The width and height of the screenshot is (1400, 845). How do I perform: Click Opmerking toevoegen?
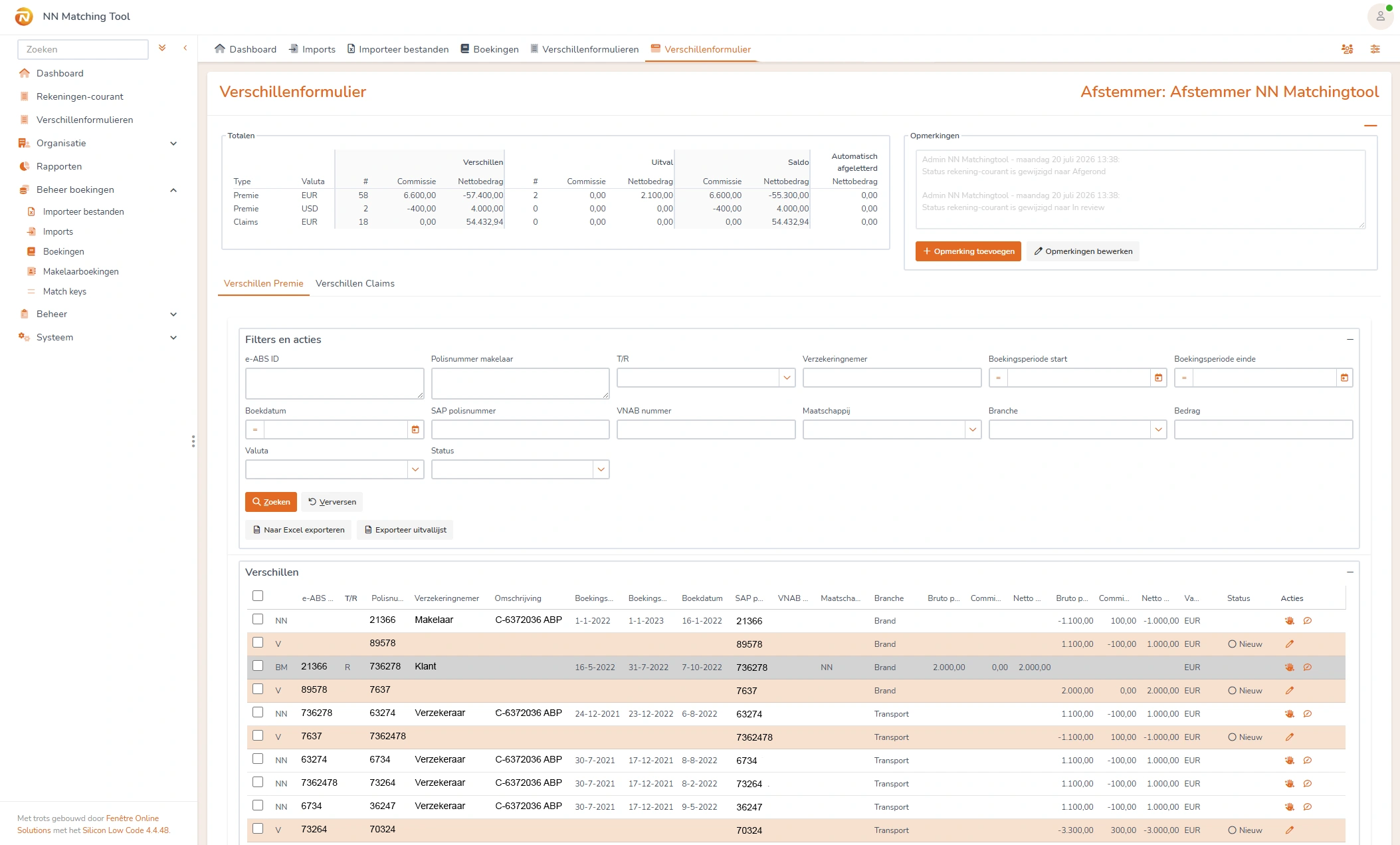pyautogui.click(x=968, y=251)
